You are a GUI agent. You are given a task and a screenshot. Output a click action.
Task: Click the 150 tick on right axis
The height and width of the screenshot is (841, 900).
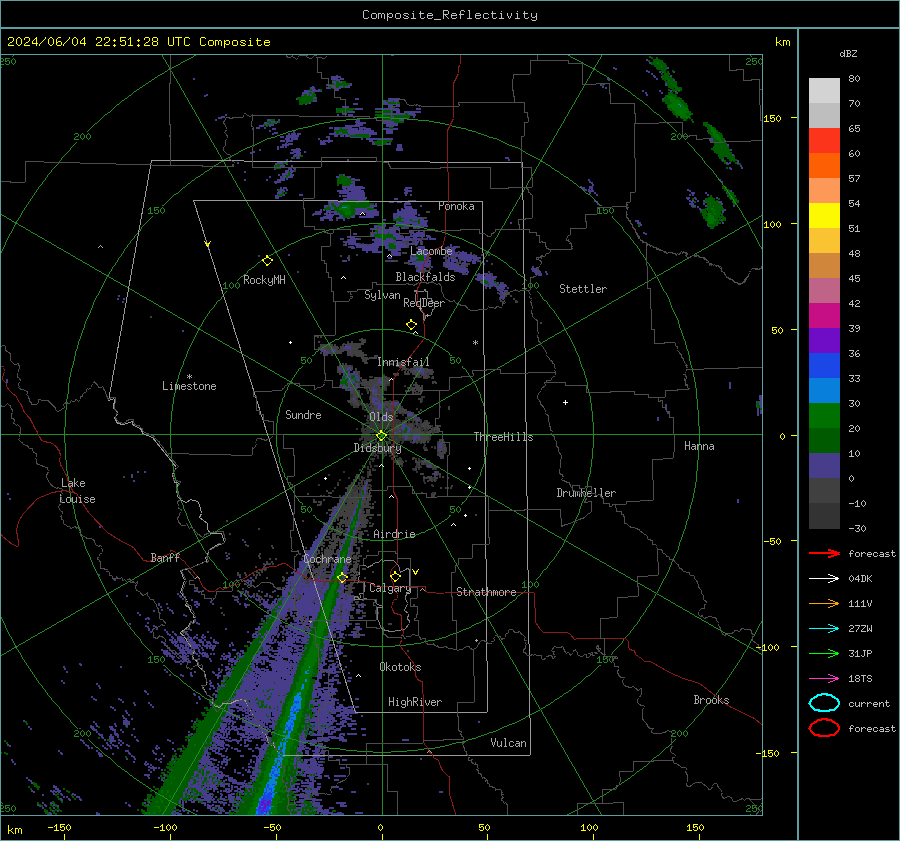(772, 118)
